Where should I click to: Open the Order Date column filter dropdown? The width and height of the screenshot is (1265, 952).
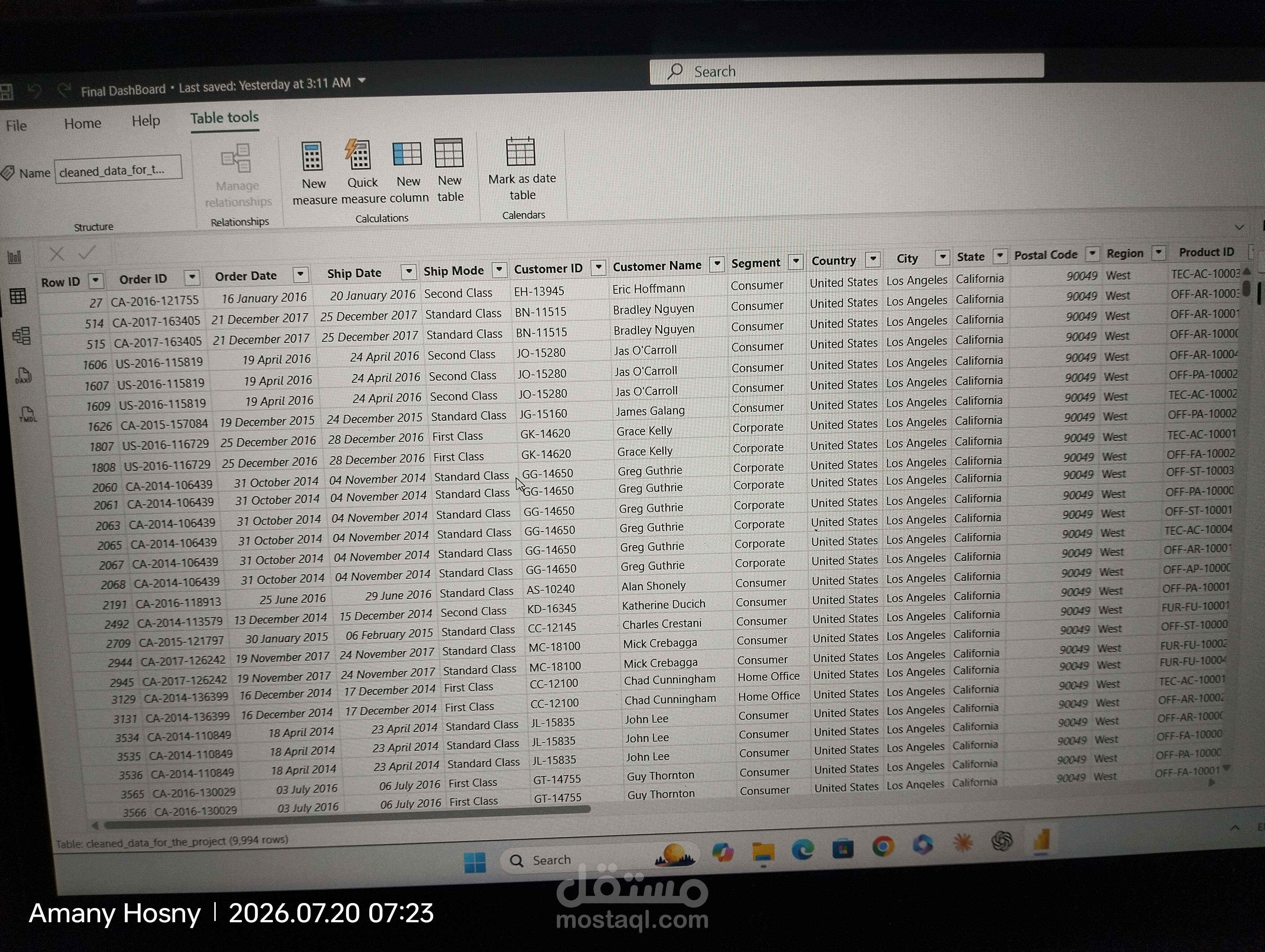301,274
